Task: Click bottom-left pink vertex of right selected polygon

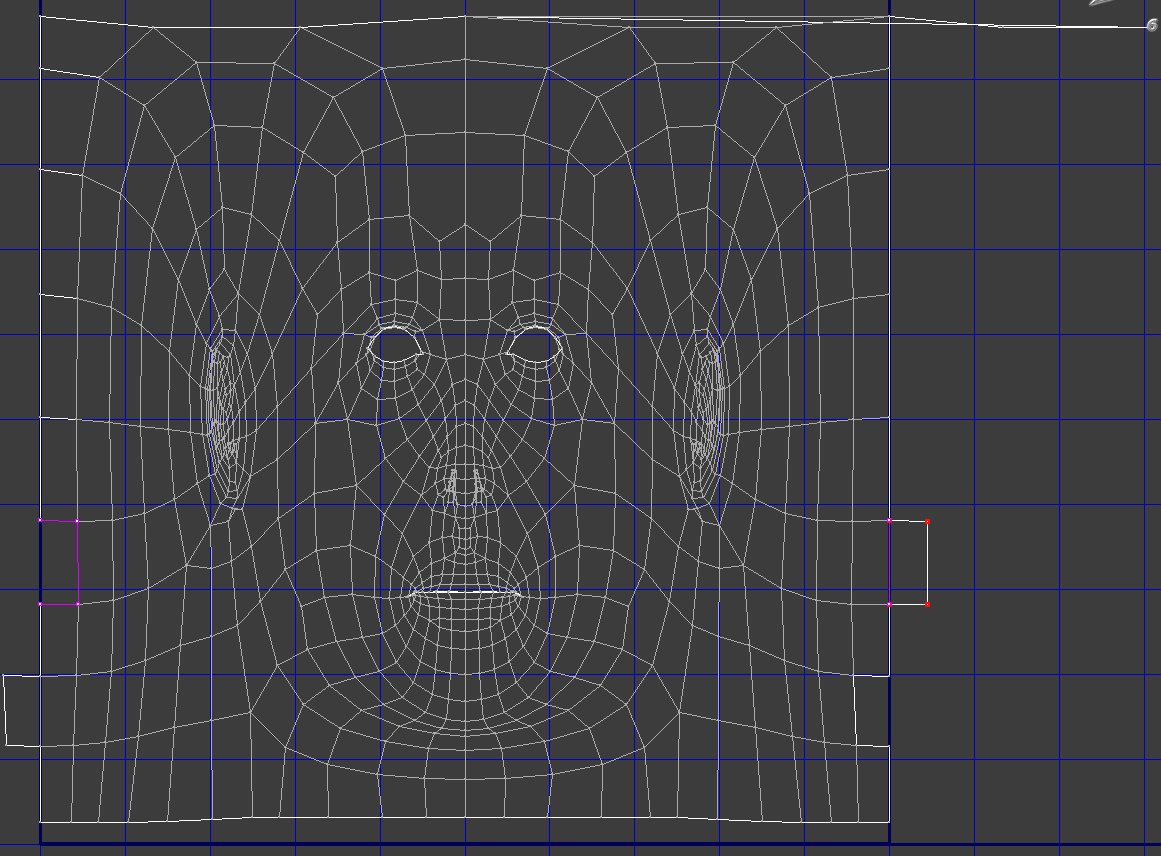Action: pos(890,604)
